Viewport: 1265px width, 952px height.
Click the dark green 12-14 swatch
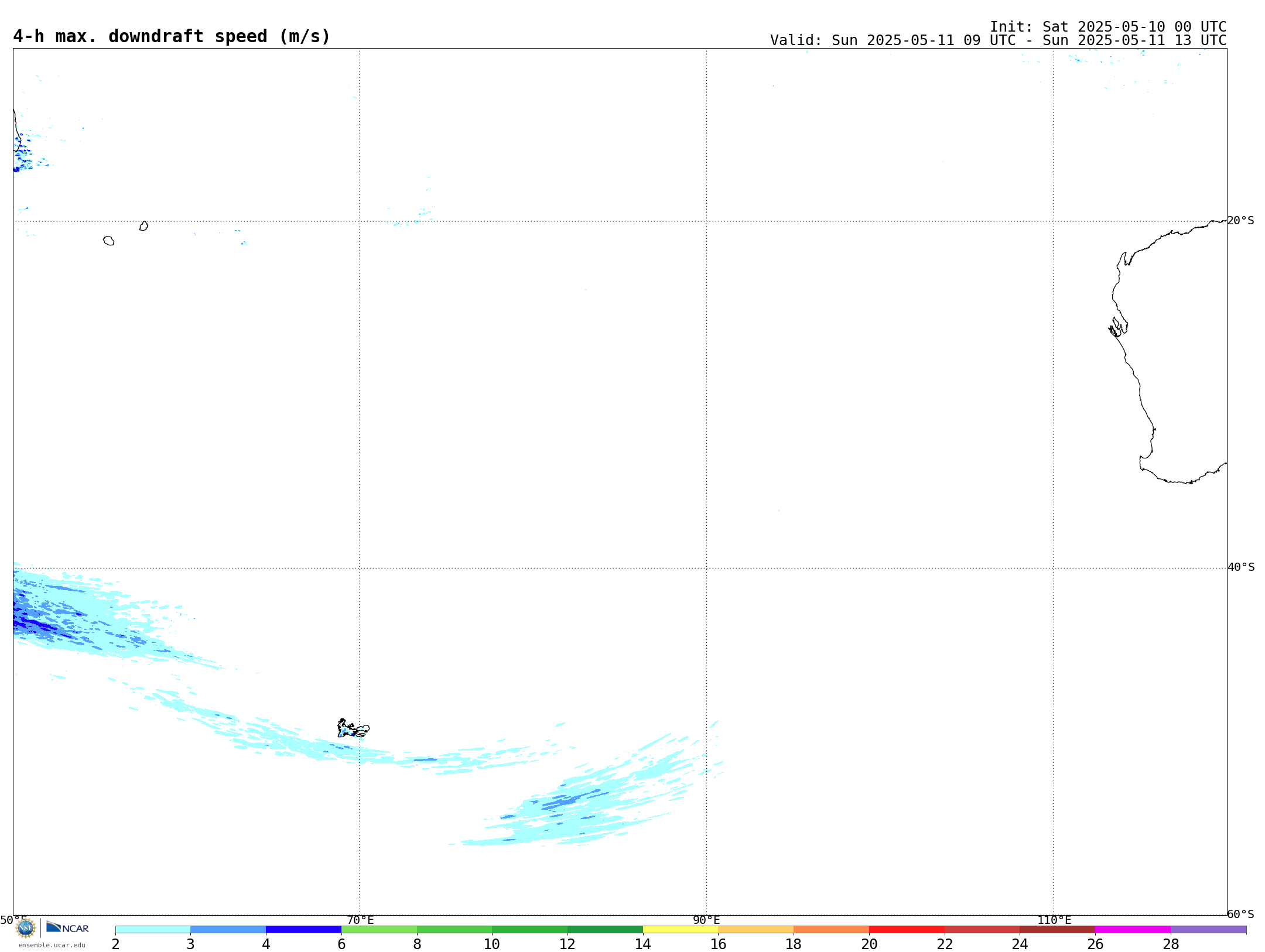tap(605, 930)
